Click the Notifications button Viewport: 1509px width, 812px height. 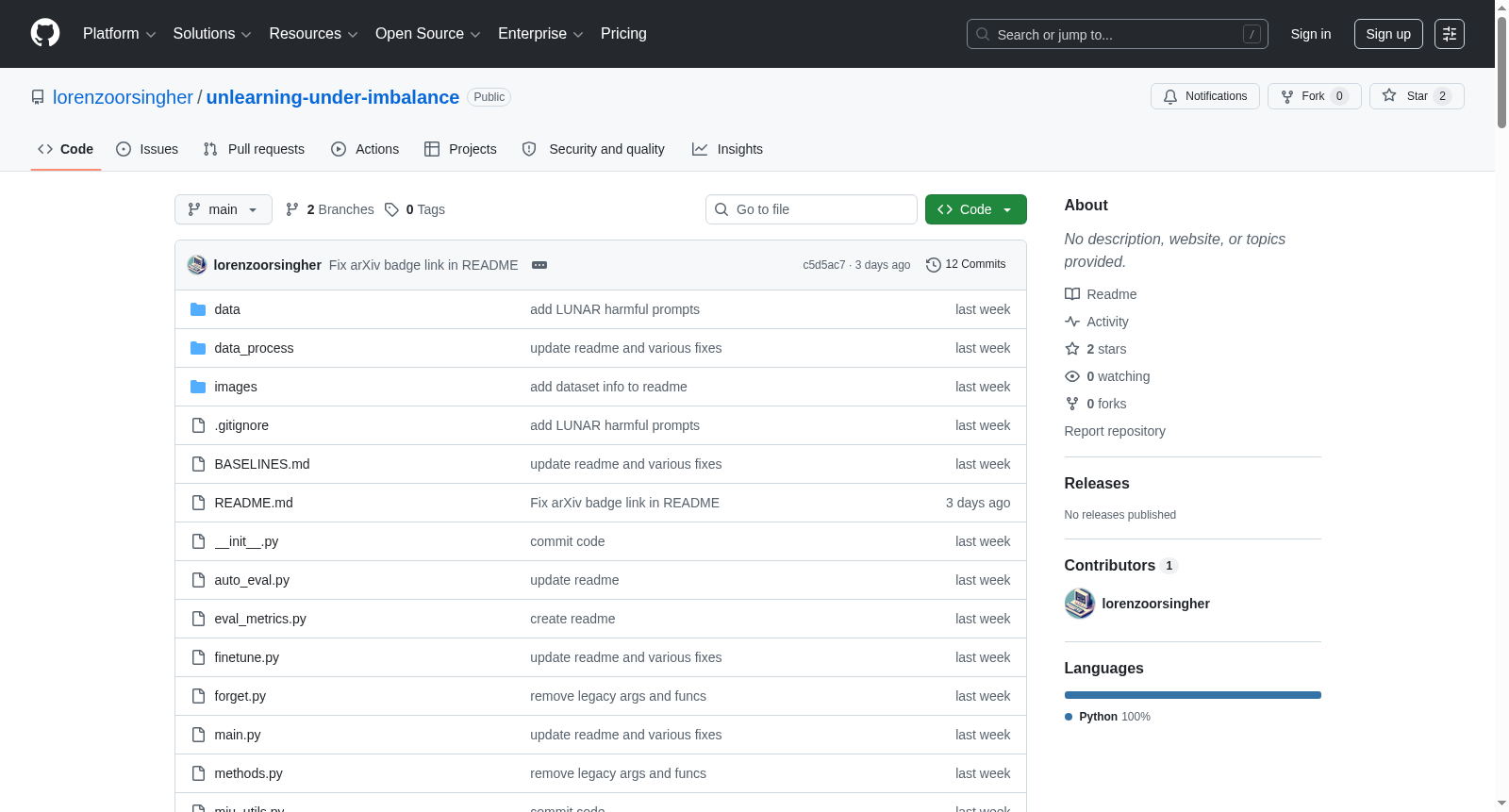(1205, 96)
